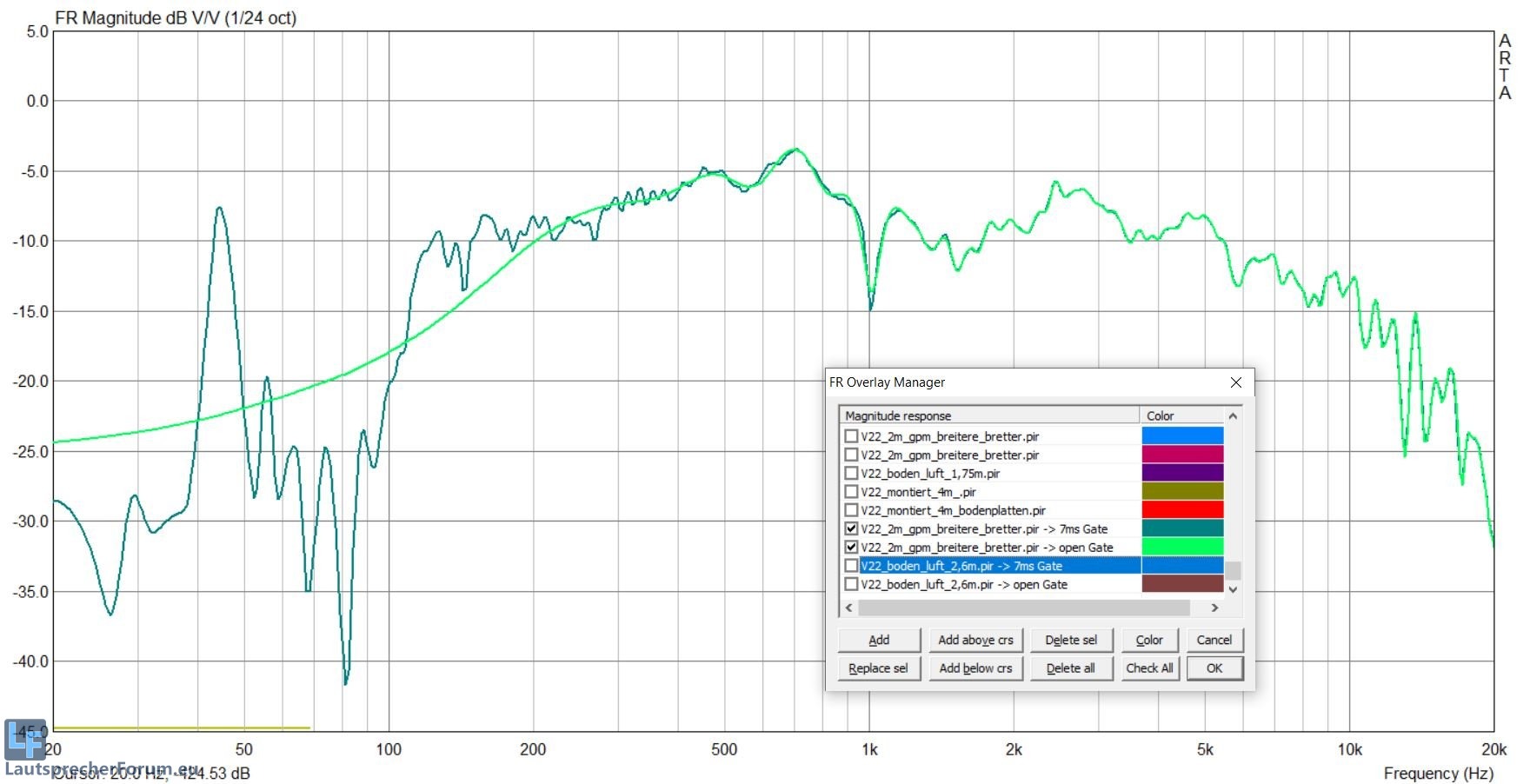Viewport: 1530px width, 784px height.
Task: Check the V22_boden_luft_1,75m.pir overlay box
Action: [x=851, y=474]
